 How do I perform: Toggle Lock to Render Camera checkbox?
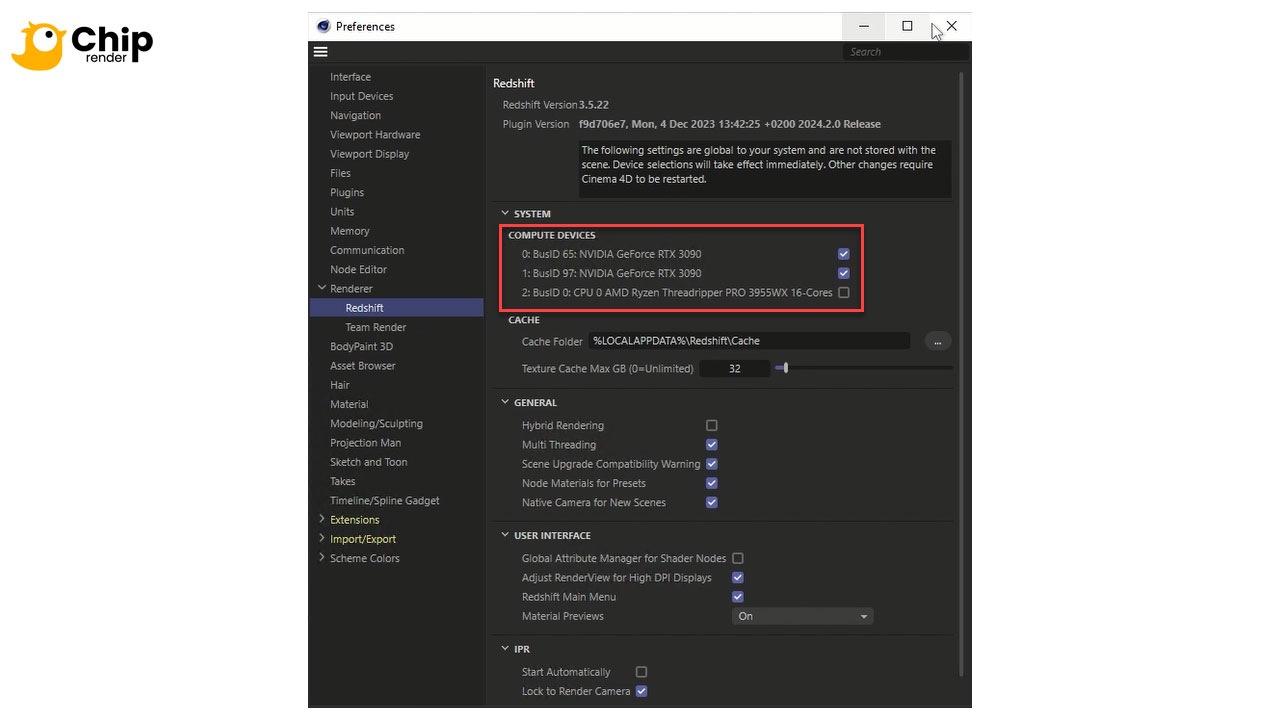tap(642, 691)
